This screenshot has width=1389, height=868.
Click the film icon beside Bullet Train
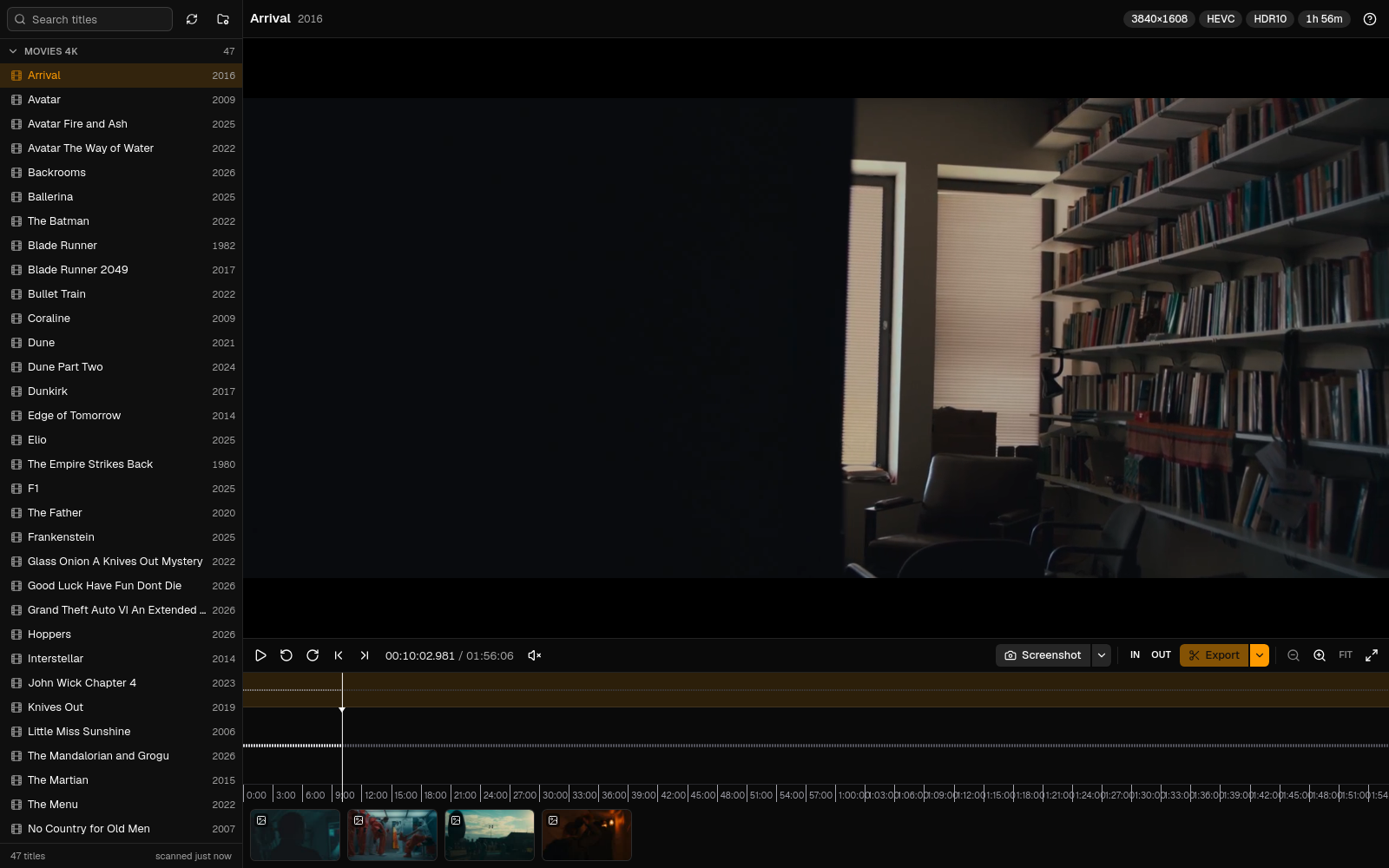tap(16, 294)
